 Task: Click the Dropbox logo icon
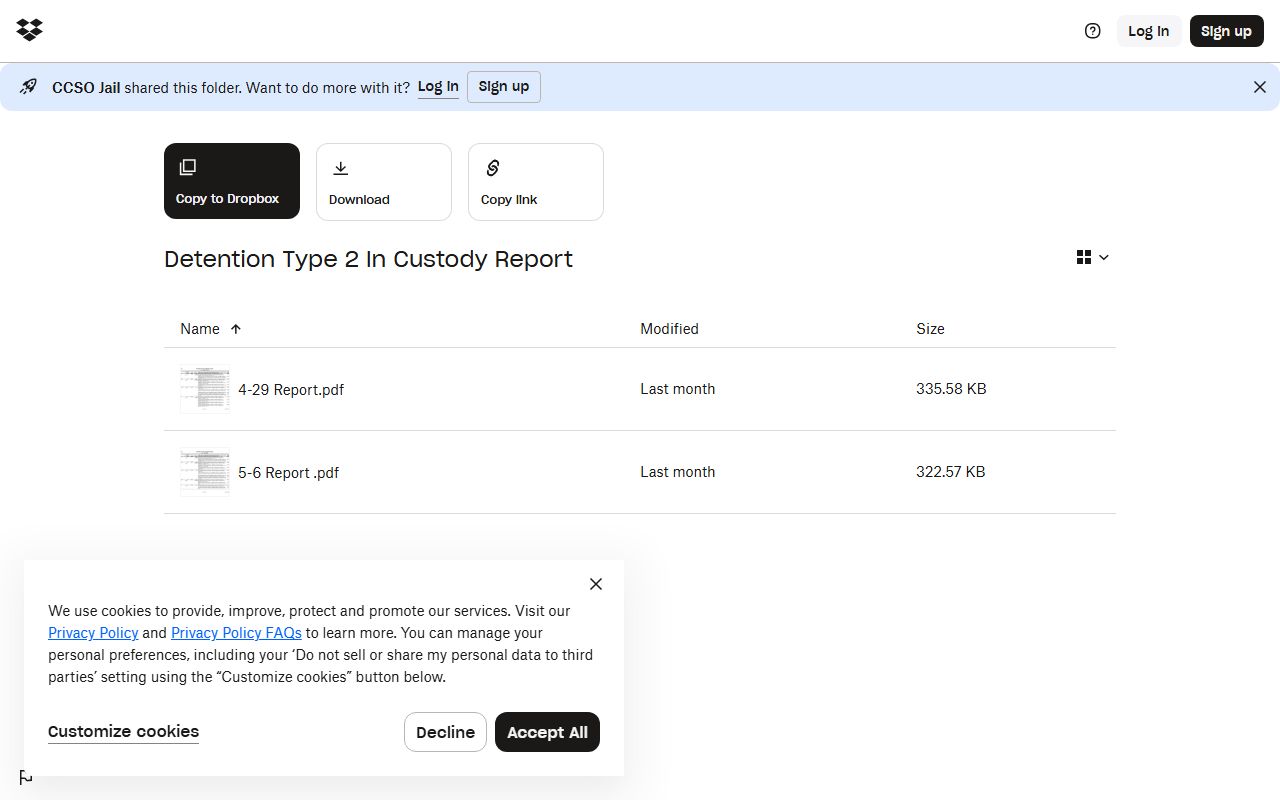[30, 30]
